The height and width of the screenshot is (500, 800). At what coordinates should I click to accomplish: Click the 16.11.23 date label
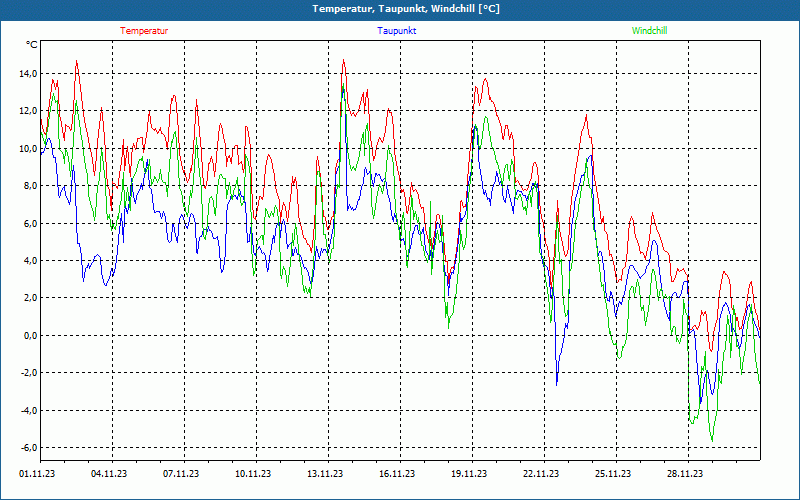(397, 474)
